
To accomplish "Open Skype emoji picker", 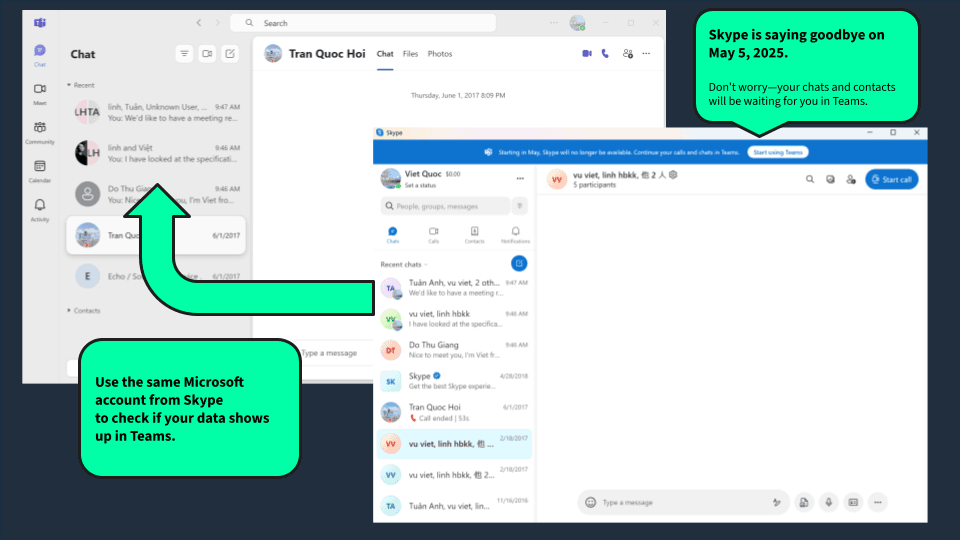I will (x=590, y=503).
